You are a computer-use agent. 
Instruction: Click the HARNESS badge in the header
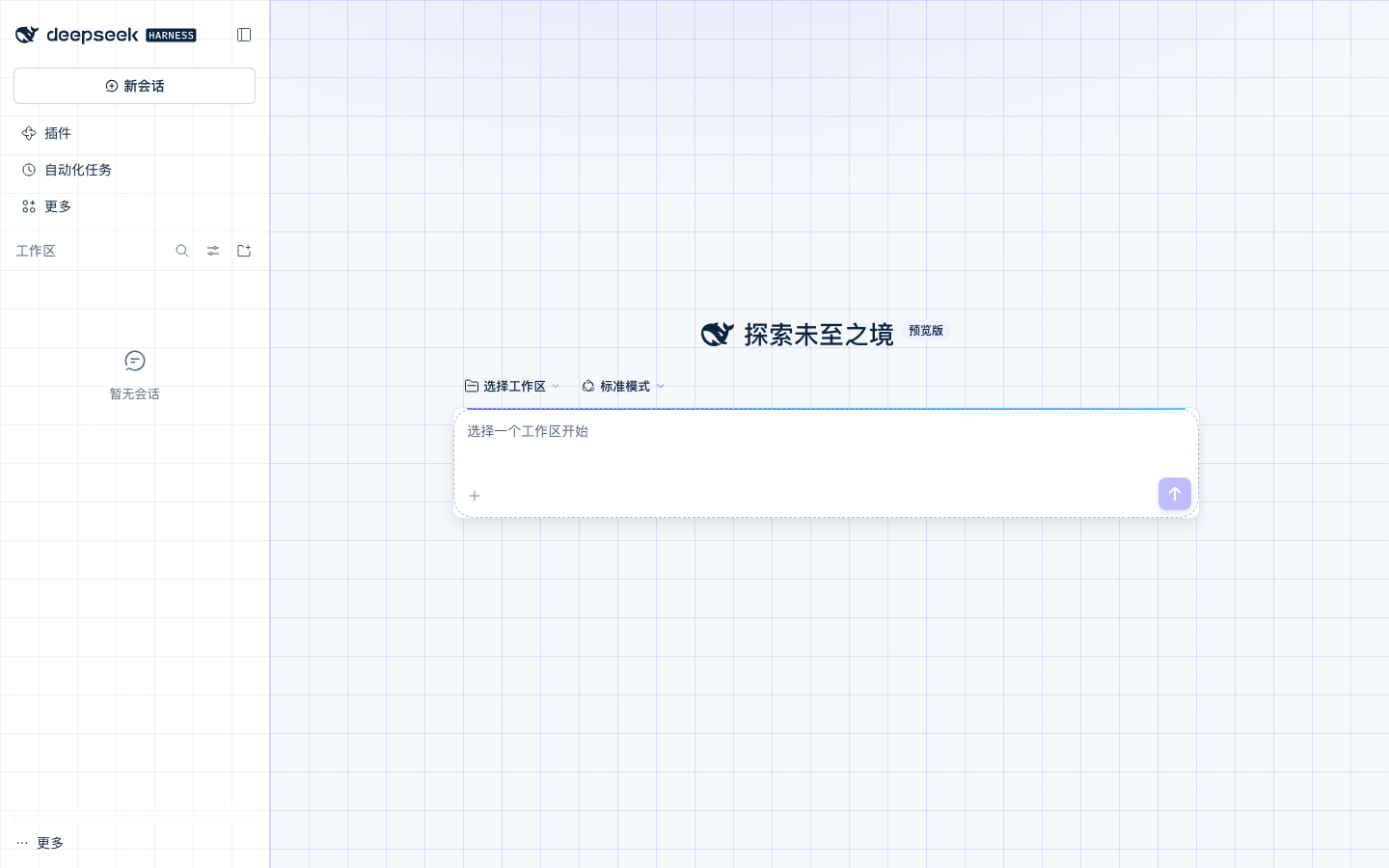click(172, 36)
